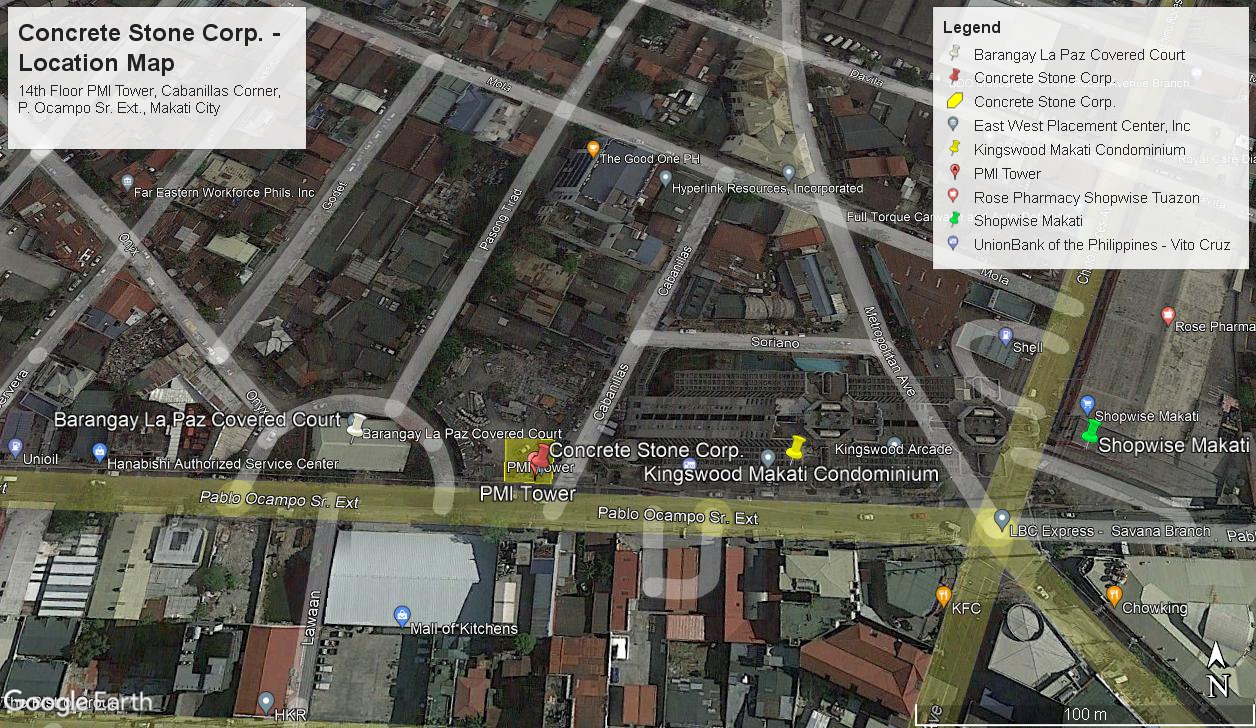Click The Good One PH orange marker
This screenshot has height=728, width=1256.
tap(593, 150)
